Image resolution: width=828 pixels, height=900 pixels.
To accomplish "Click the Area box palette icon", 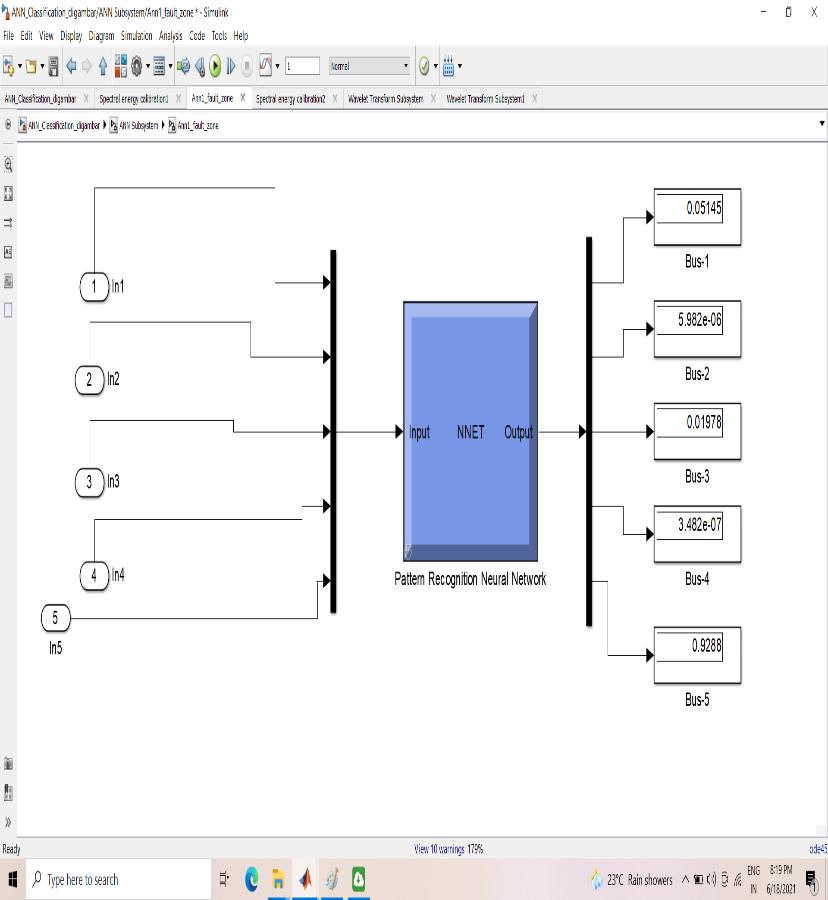I will coord(8,311).
